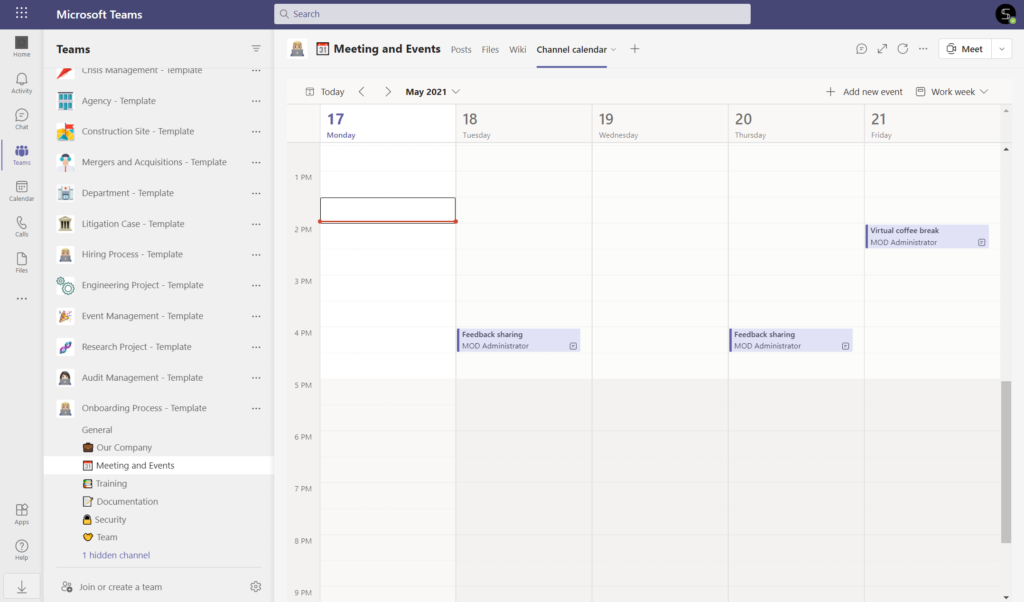The image size is (1024, 602).
Task: Show more apps ellipsis in rail
Action: (x=22, y=299)
